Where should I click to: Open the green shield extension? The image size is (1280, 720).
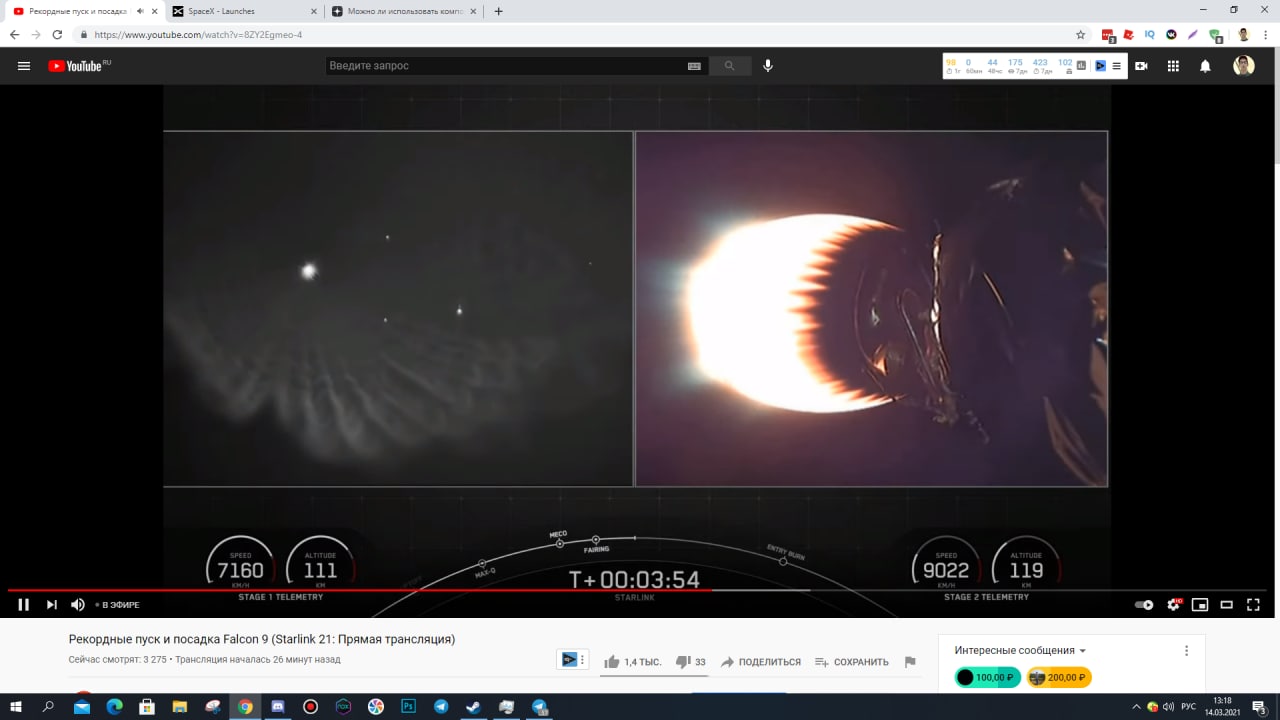[x=1215, y=34]
